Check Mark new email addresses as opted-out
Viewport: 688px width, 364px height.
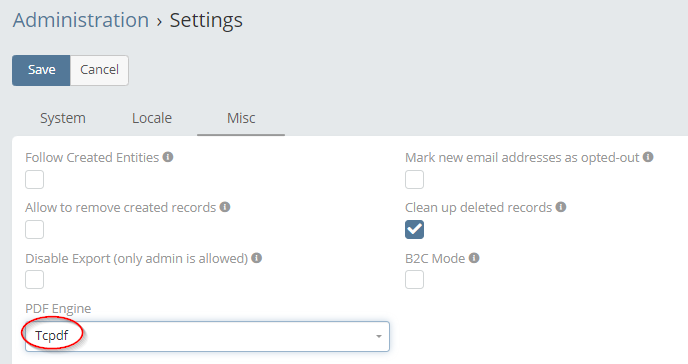(414, 179)
